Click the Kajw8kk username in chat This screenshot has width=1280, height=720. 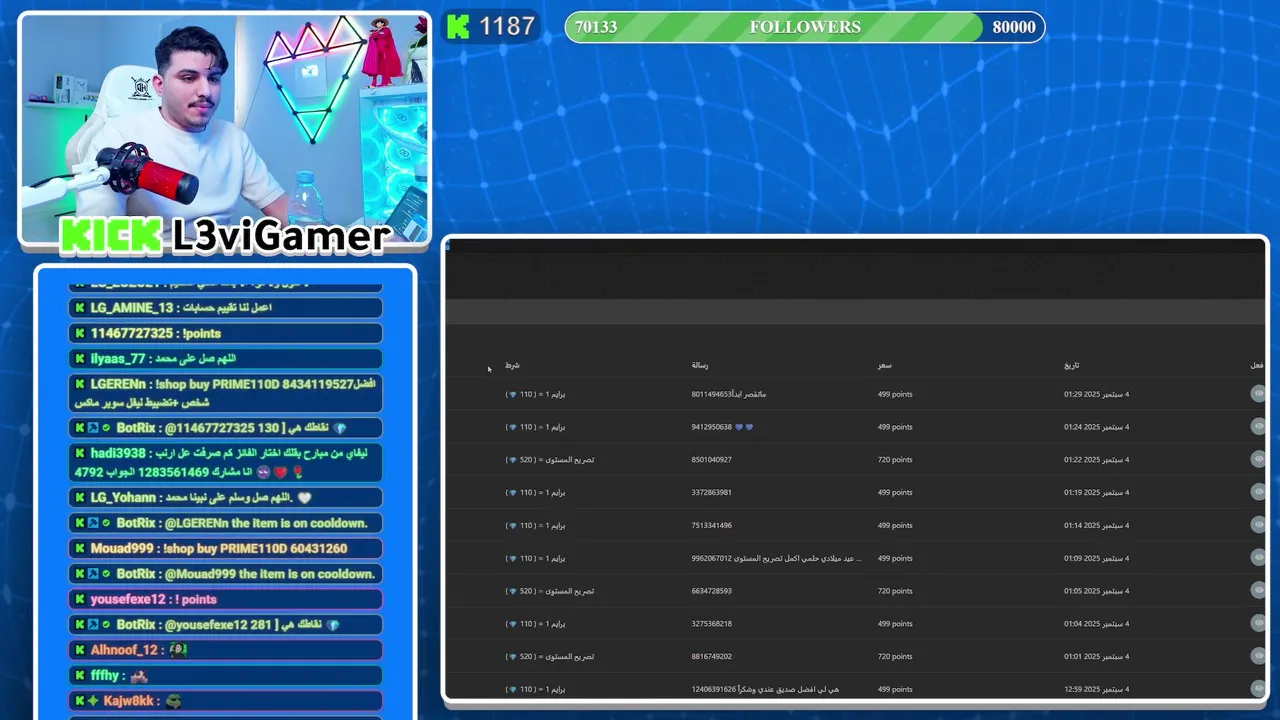click(x=128, y=701)
